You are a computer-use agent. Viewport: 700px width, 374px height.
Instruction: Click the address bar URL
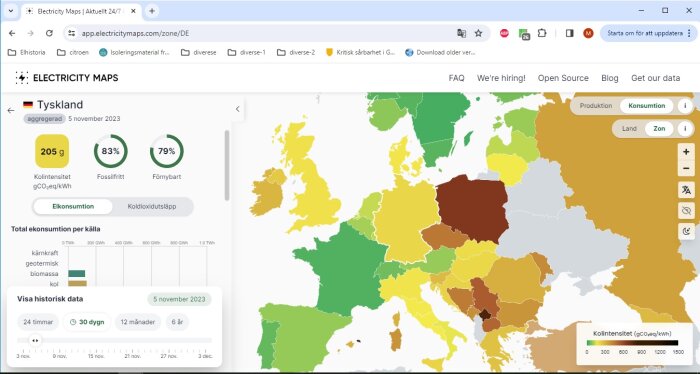click(135, 33)
